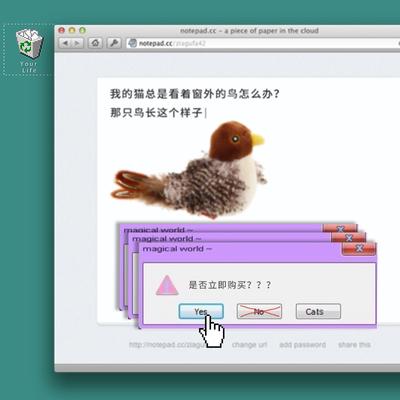Screen dimensions: 400x400
Task: Click the pink warning triangle icon
Action: click(167, 285)
